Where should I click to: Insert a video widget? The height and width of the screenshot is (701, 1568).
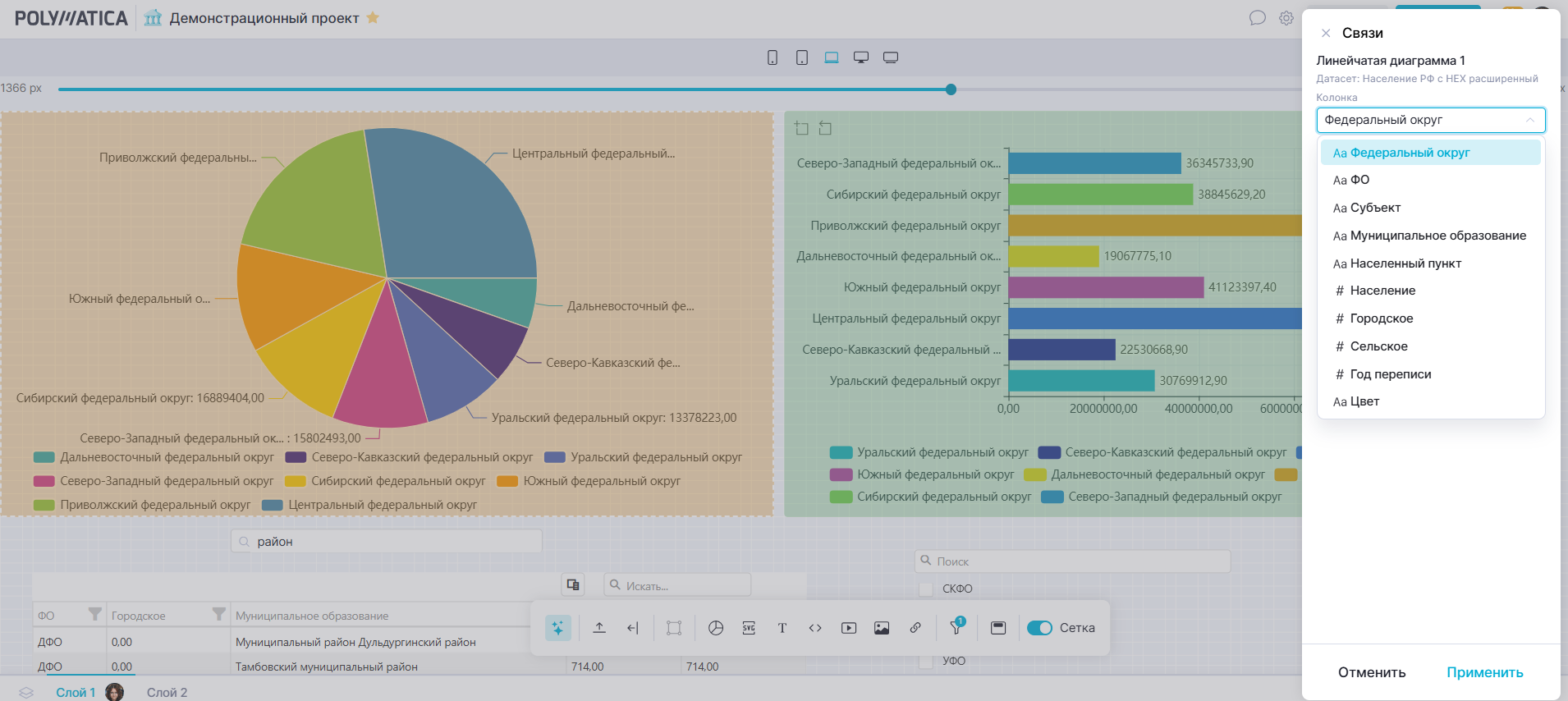849,628
